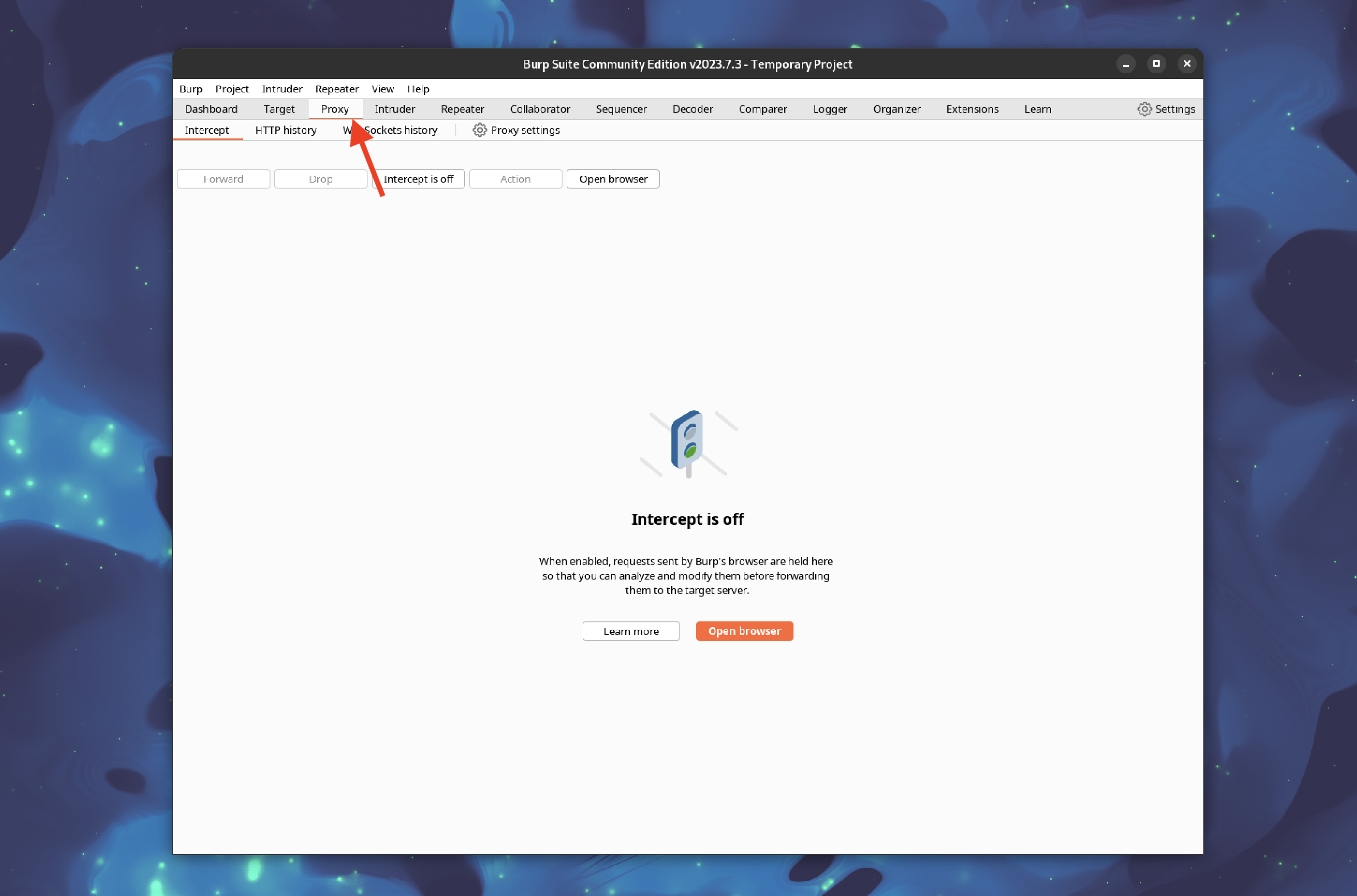Open Settings via gear icon
The height and width of the screenshot is (896, 1357).
(1143, 109)
